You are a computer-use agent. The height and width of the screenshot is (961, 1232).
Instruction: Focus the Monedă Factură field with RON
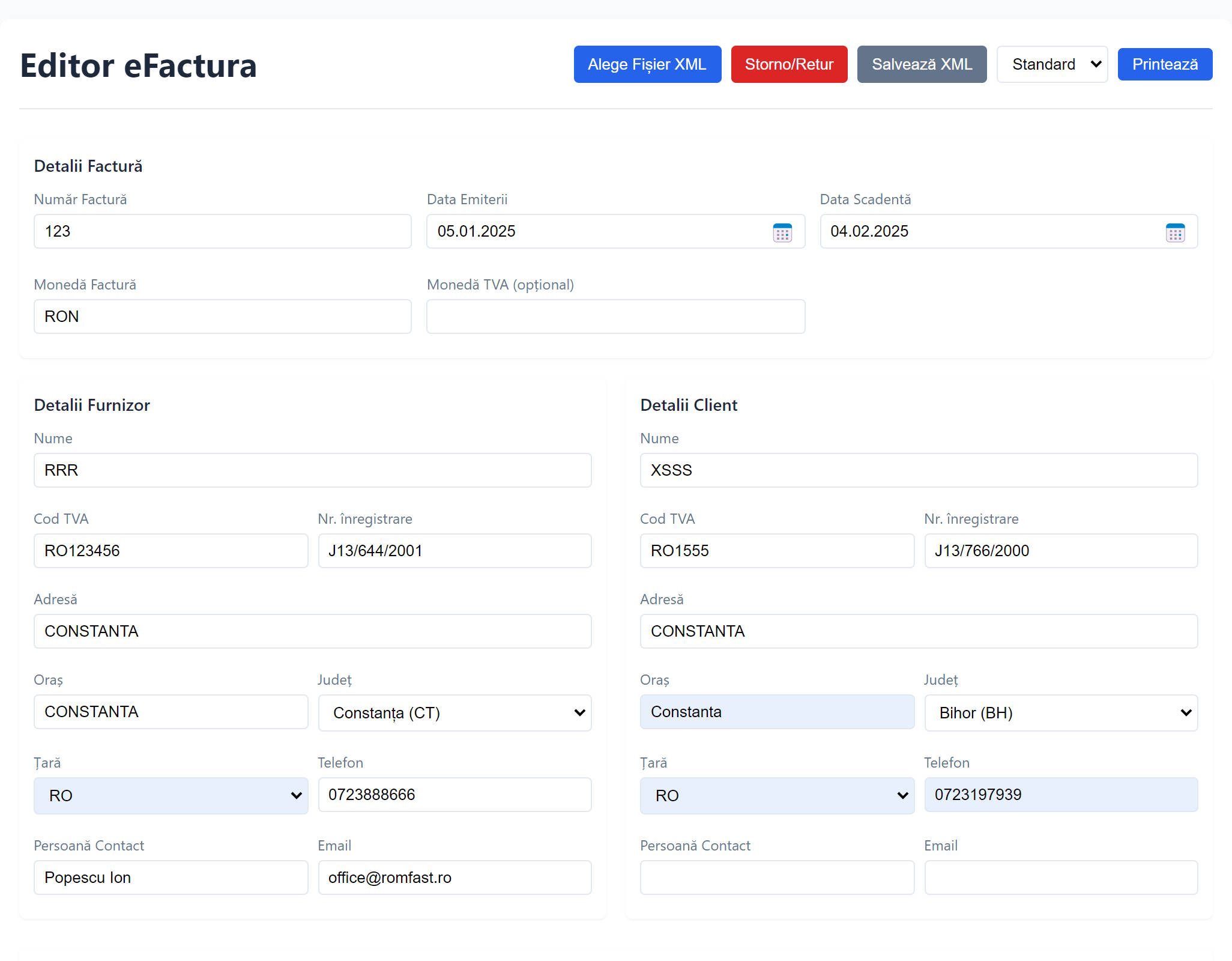[x=222, y=317]
